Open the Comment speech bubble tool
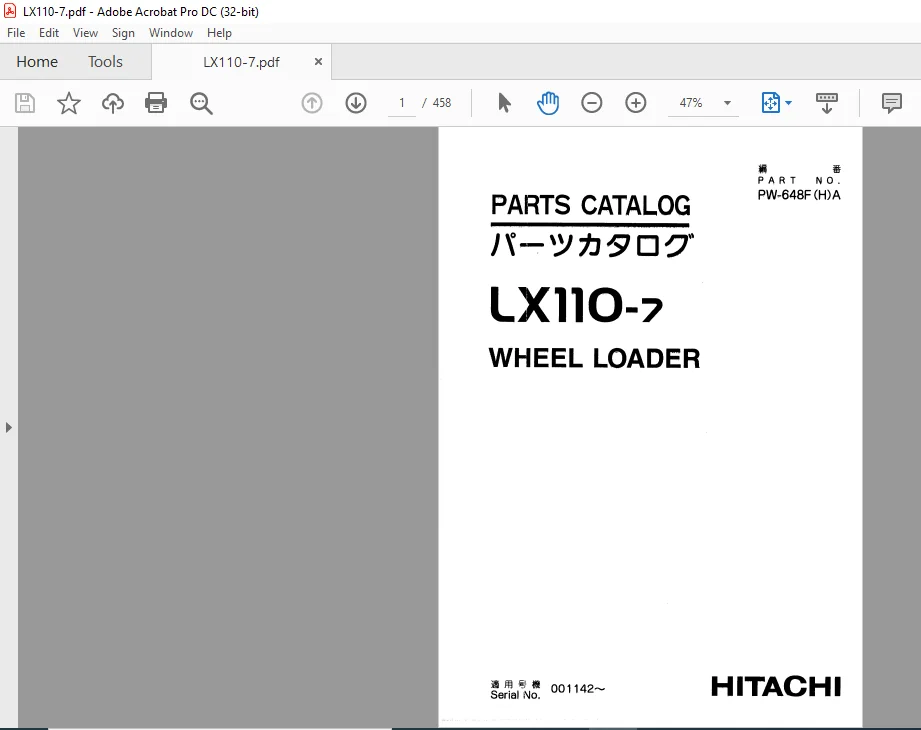The height and width of the screenshot is (730, 921). [892, 103]
